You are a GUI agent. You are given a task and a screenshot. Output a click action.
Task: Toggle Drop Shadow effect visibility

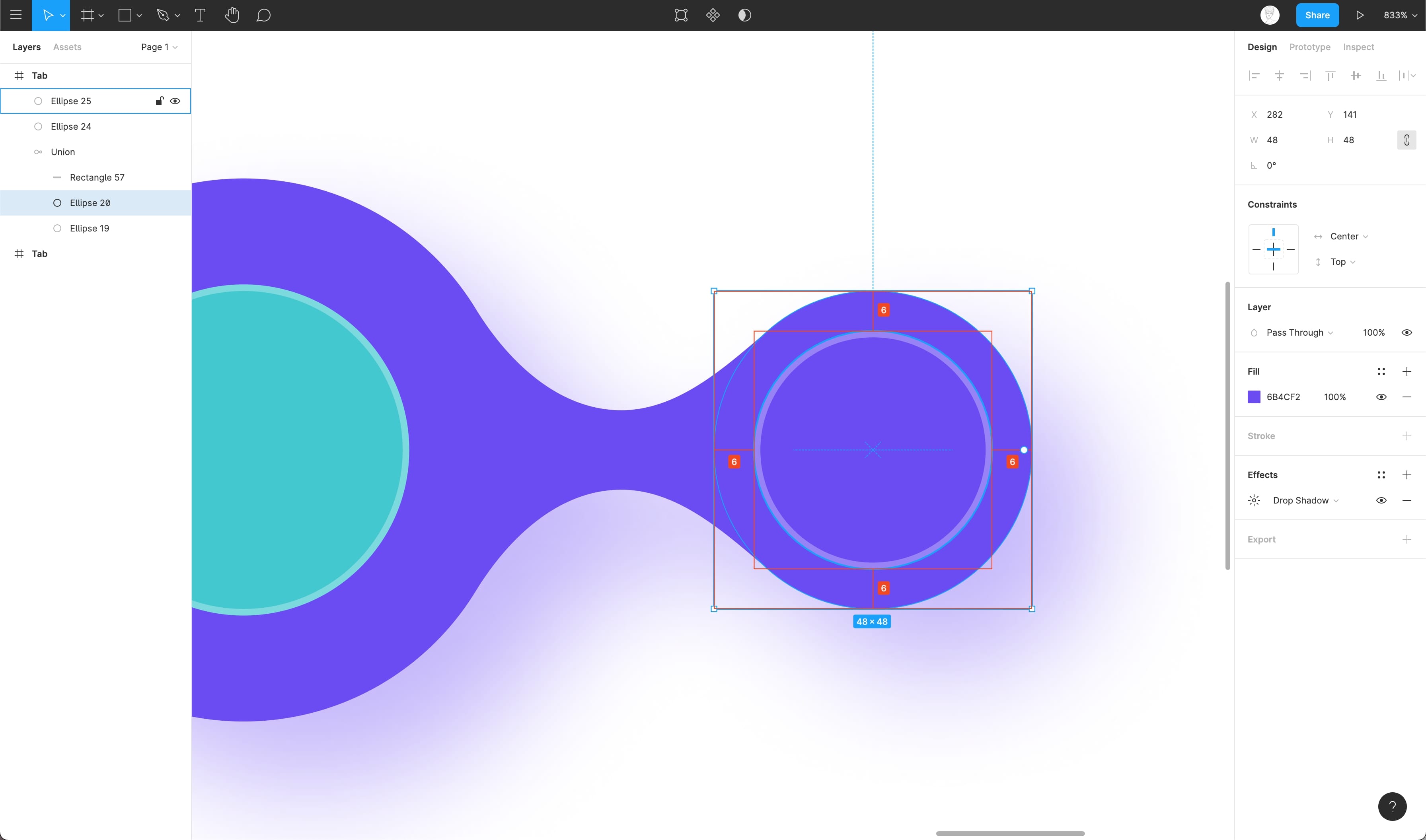click(x=1381, y=500)
